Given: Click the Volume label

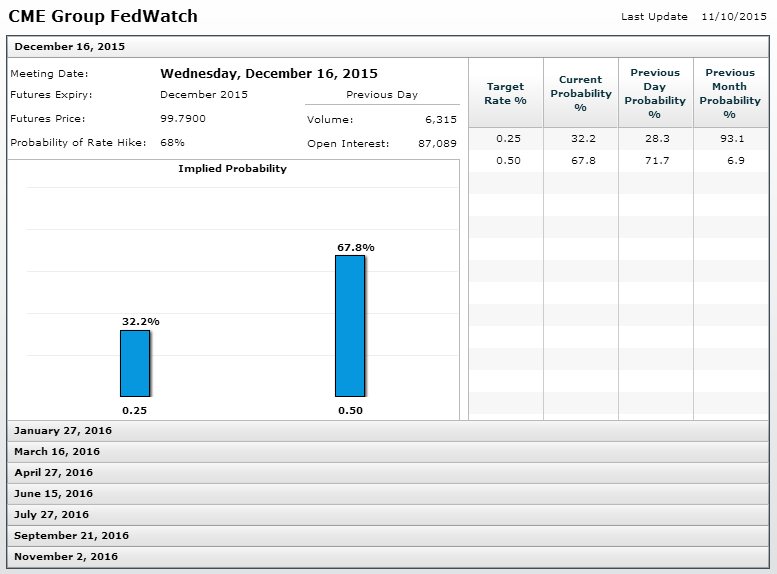Looking at the screenshot, I should click(330, 119).
